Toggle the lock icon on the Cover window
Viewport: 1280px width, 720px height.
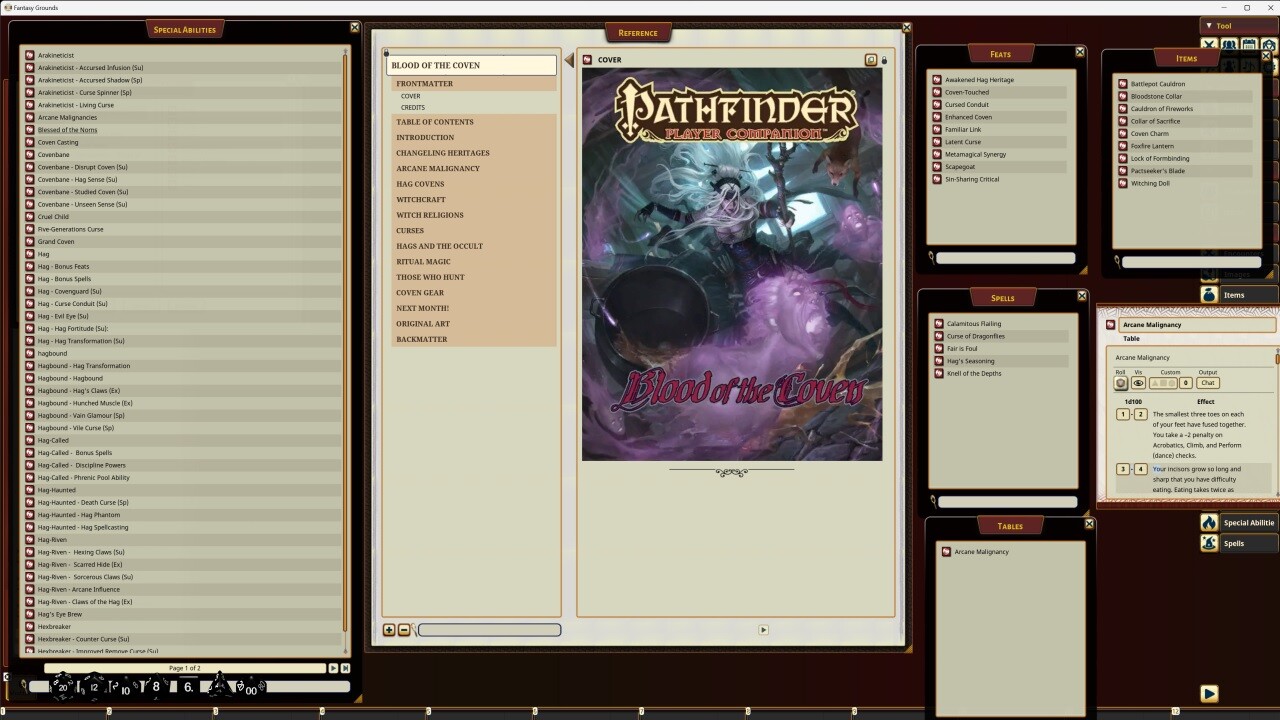tap(886, 60)
